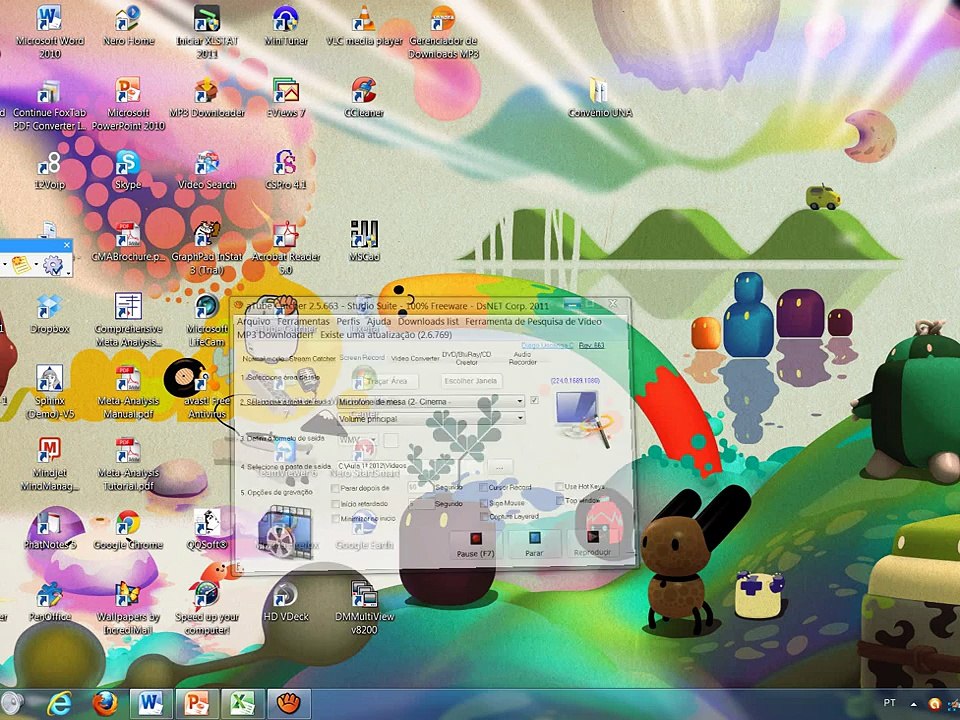Open Microsoft PowerPoint 2010 desktop shortcut

[x=129, y=103]
